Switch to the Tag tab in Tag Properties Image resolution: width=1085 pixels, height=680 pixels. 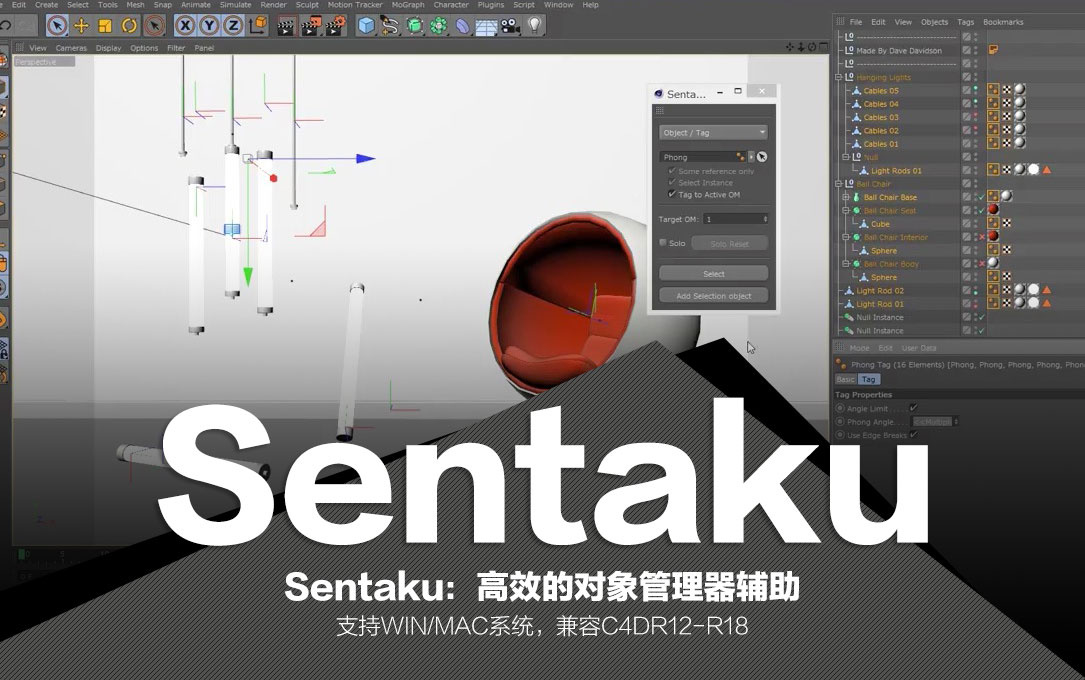(869, 379)
